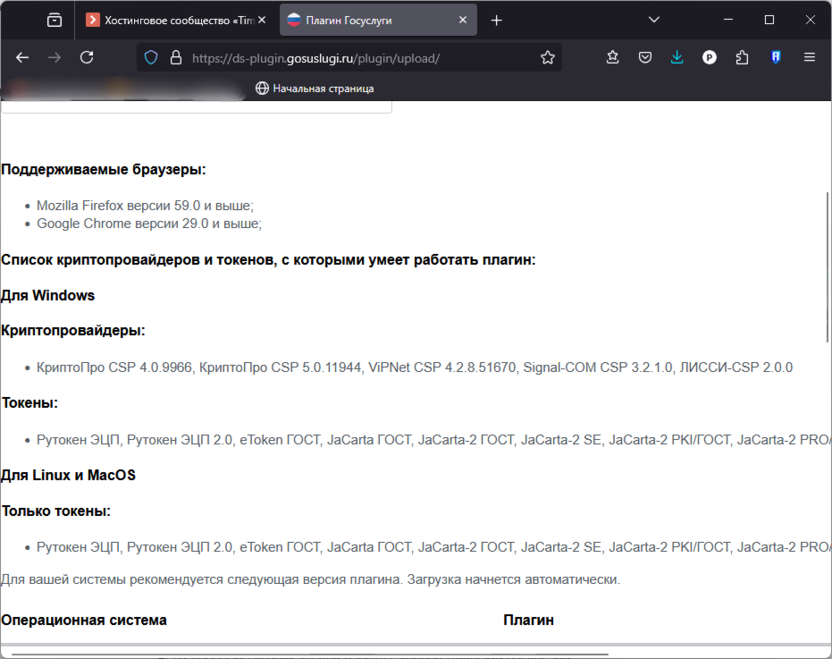Go back to the previous page
Image resolution: width=832 pixels, height=659 pixels.
coord(22,58)
